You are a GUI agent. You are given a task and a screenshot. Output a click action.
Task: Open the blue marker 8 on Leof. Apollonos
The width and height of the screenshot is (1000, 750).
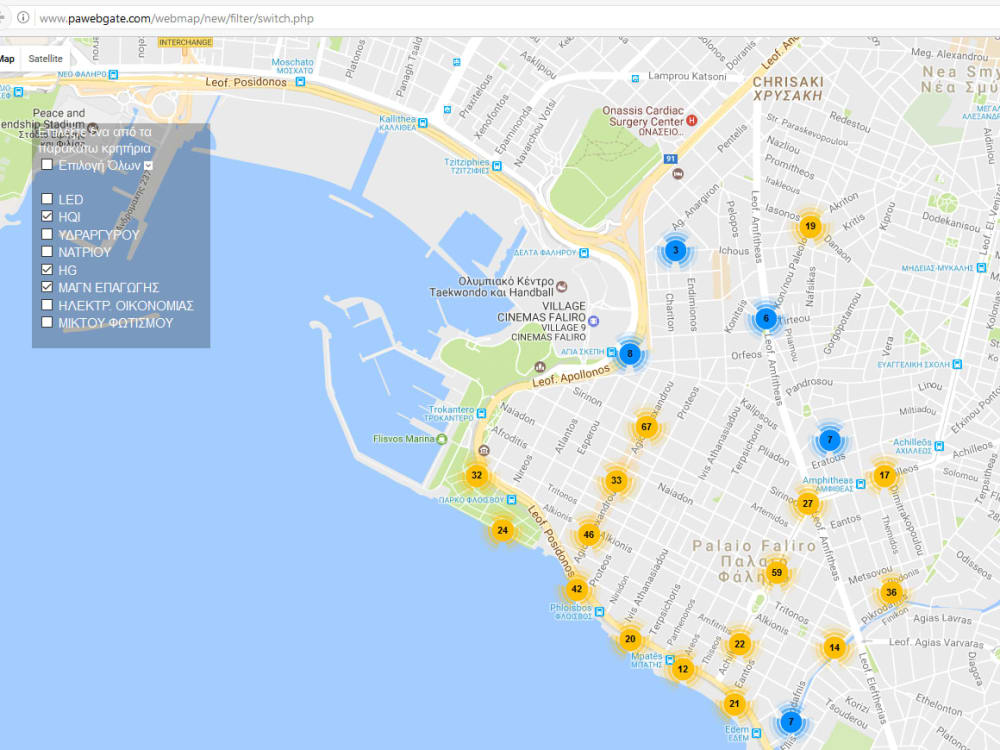[x=630, y=352]
